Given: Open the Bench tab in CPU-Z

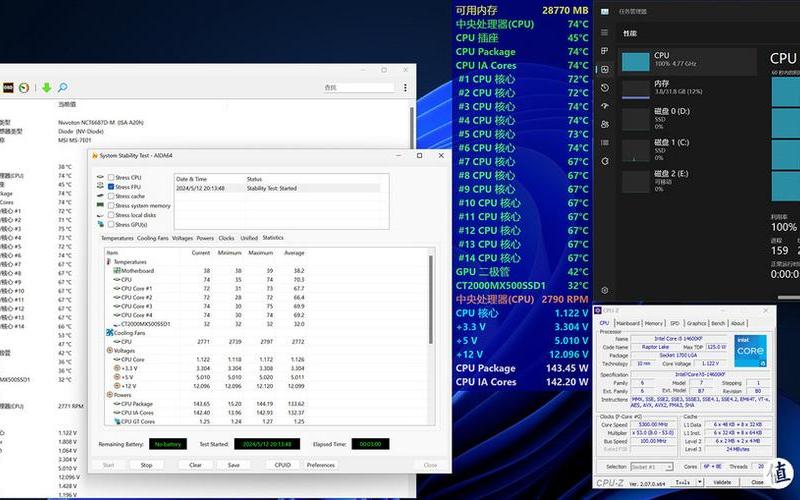Looking at the screenshot, I should pyautogui.click(x=718, y=323).
